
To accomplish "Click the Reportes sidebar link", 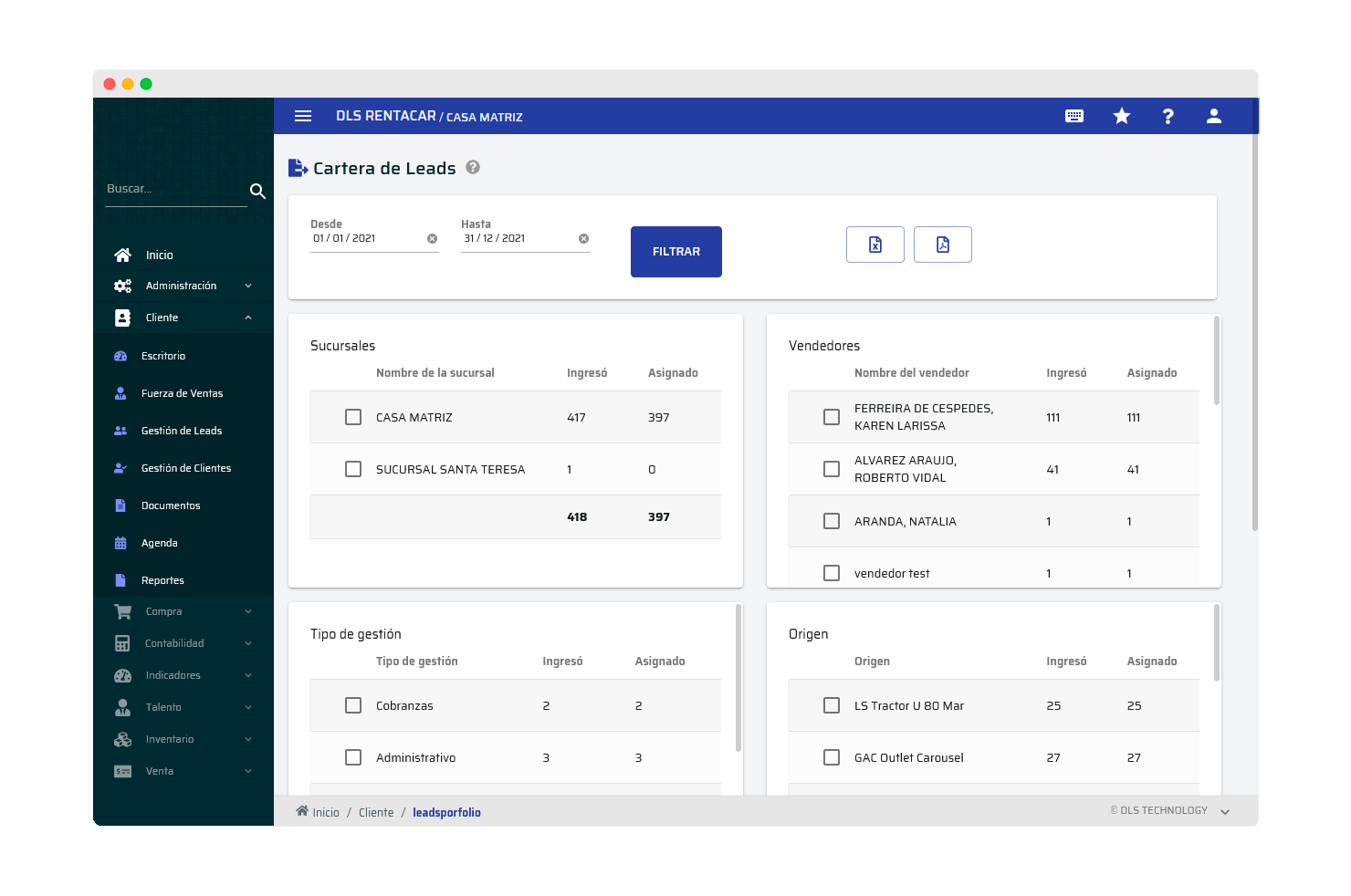I will 162,580.
